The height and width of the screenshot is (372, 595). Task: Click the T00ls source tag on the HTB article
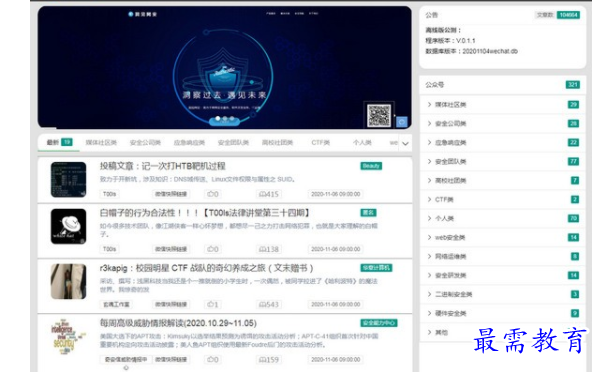pyautogui.click(x=109, y=194)
